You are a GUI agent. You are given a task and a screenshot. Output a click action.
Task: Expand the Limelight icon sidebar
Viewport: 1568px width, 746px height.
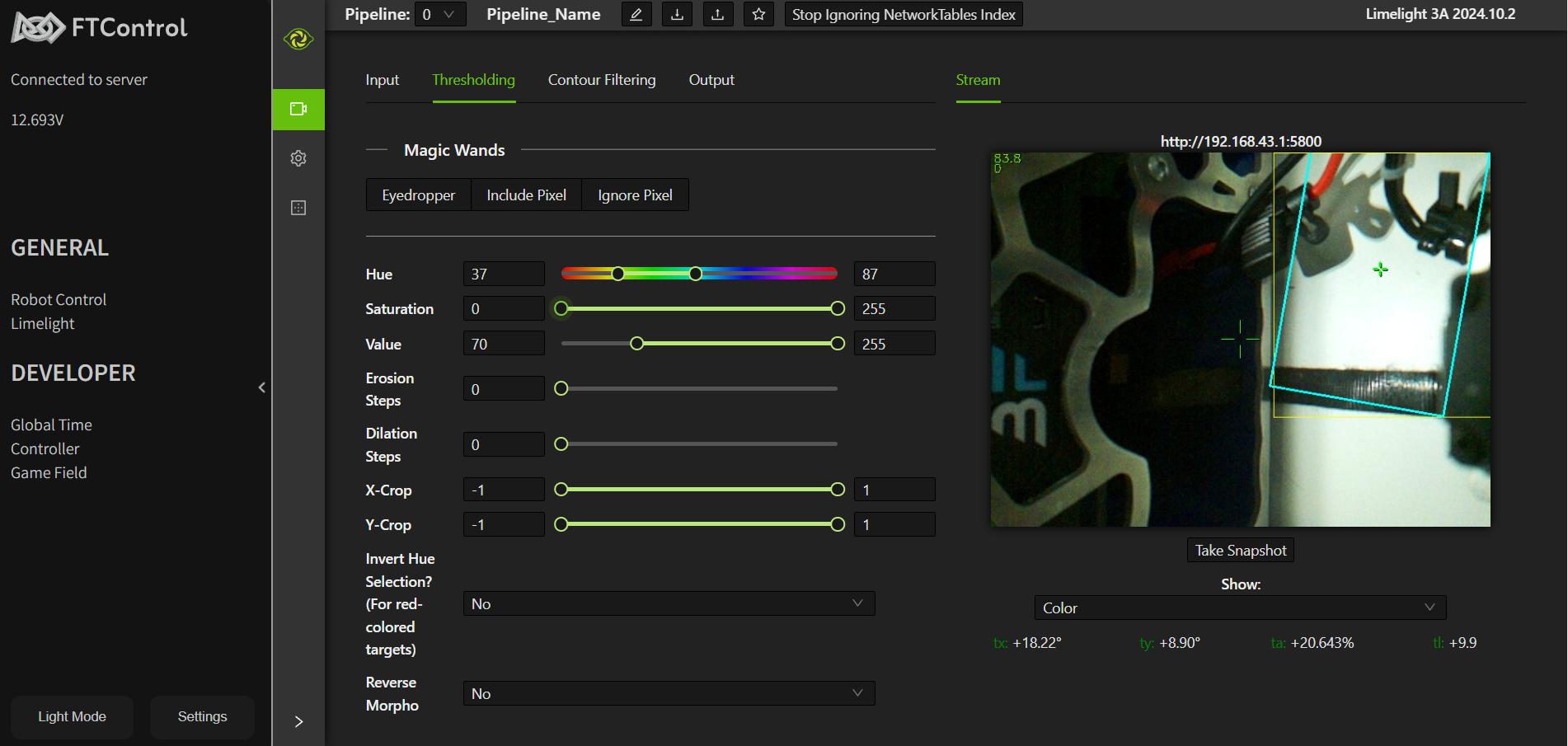[x=298, y=721]
